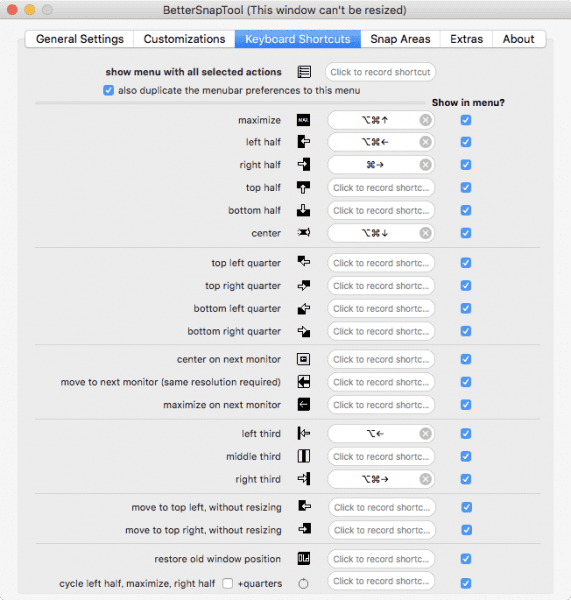Click the top half arrow icon
Viewport: 571px width, 600px height.
pyautogui.click(x=303, y=188)
